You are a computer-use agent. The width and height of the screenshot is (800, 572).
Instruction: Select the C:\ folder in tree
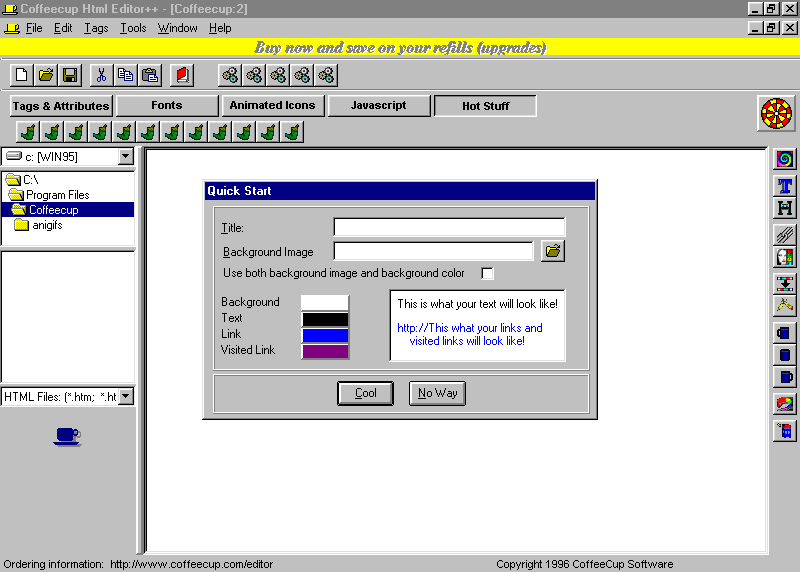tap(22, 180)
